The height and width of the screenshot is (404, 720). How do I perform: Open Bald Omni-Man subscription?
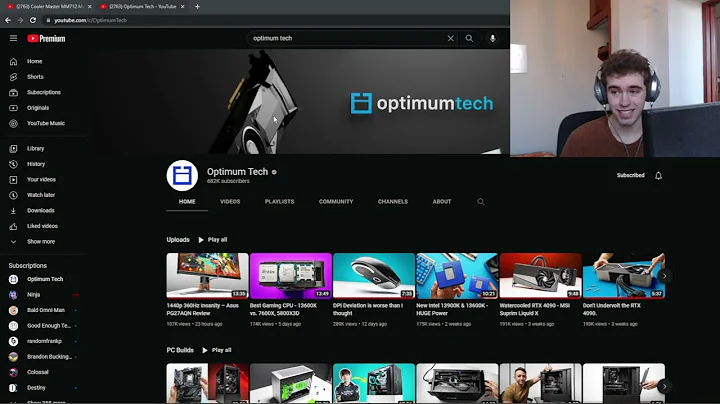point(44,310)
